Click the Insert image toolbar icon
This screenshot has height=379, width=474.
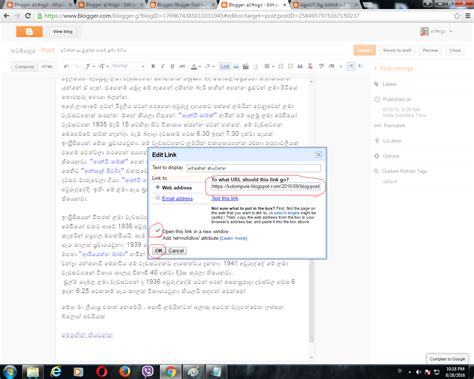click(236, 67)
